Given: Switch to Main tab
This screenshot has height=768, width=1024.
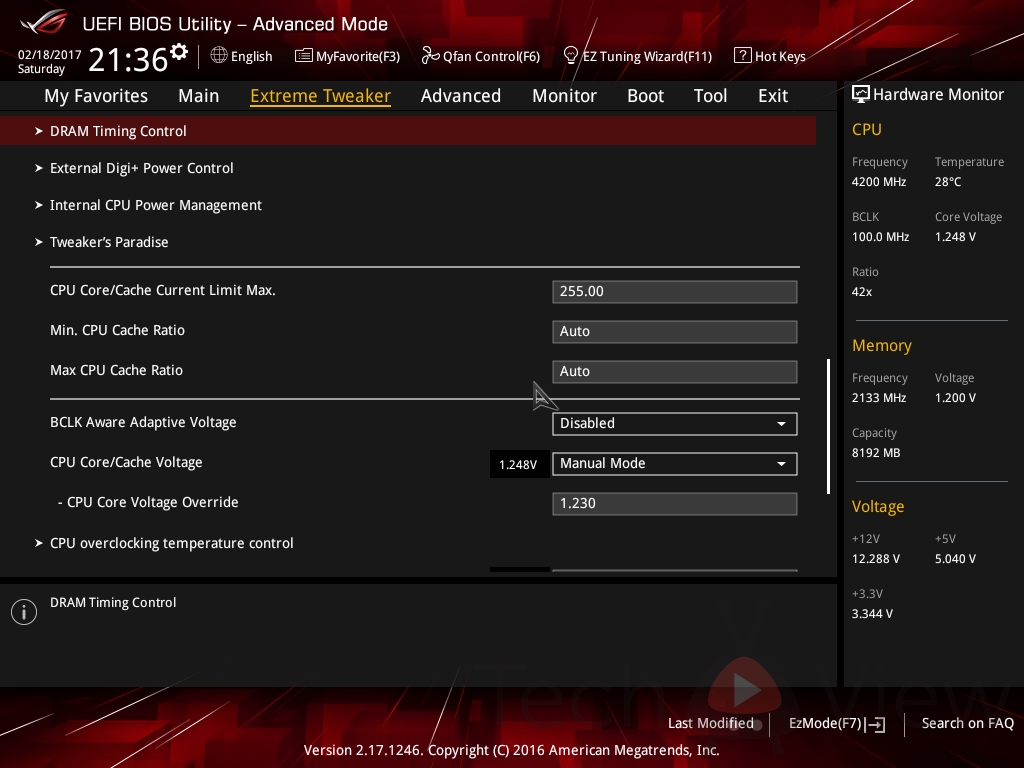Looking at the screenshot, I should pos(199,96).
